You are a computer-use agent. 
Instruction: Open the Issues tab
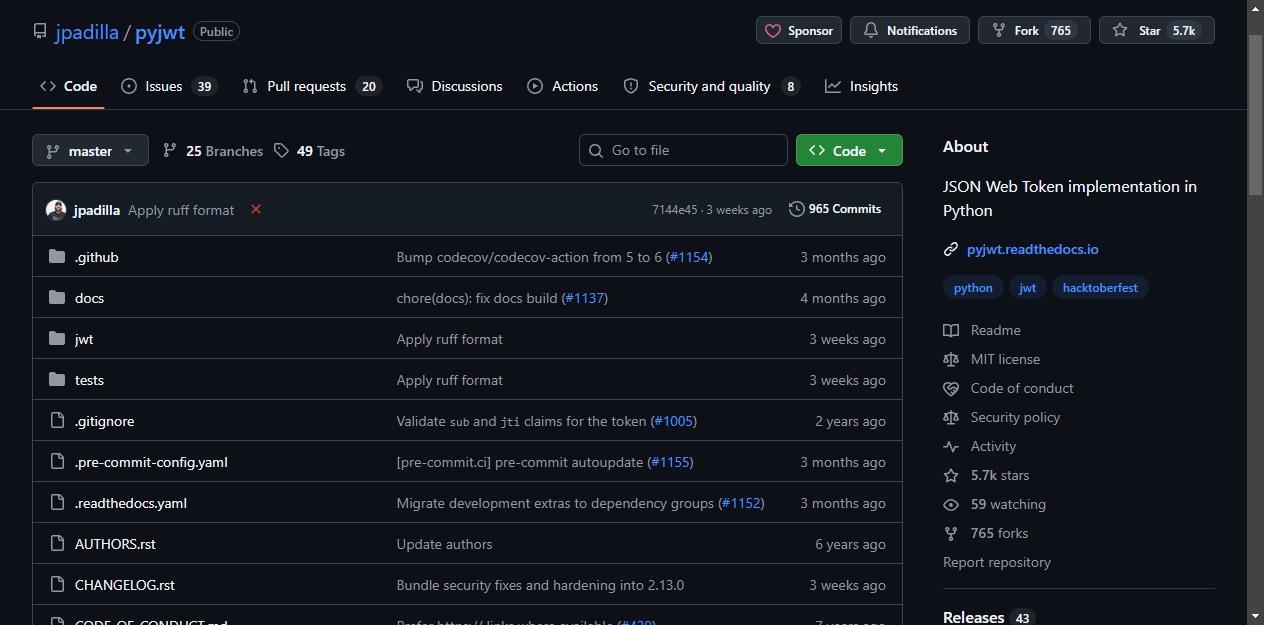coord(169,86)
